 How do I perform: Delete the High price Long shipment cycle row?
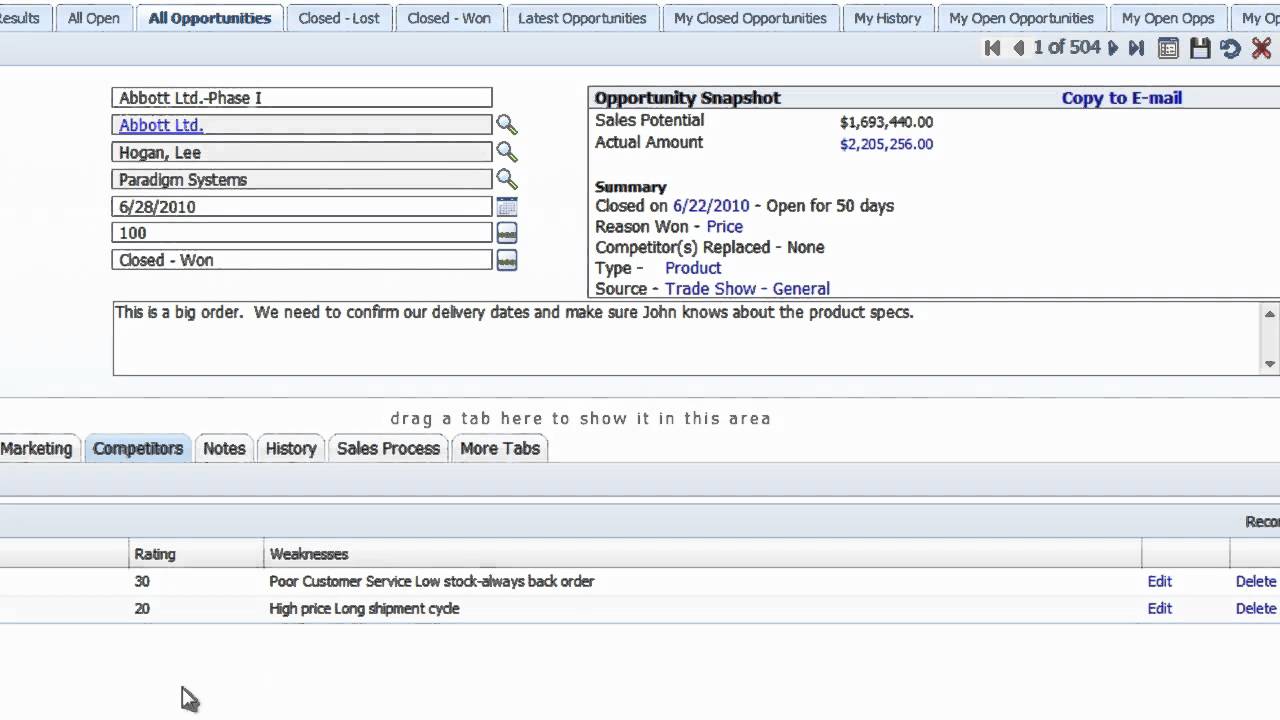click(1256, 608)
